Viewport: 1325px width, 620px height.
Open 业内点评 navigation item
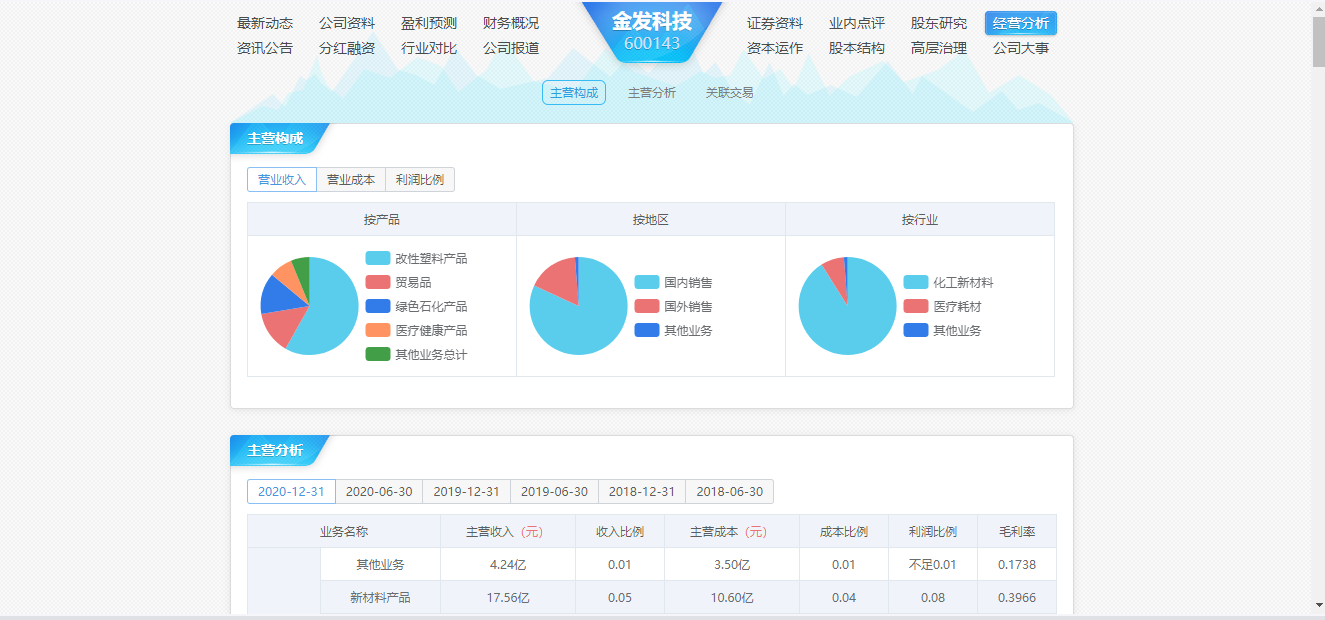tap(857, 23)
